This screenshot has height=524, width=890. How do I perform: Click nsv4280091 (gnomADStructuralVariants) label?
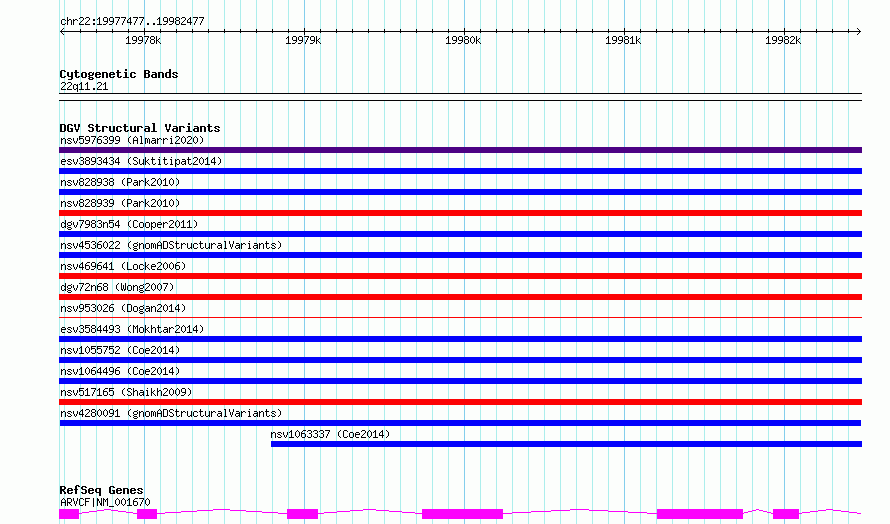point(171,413)
